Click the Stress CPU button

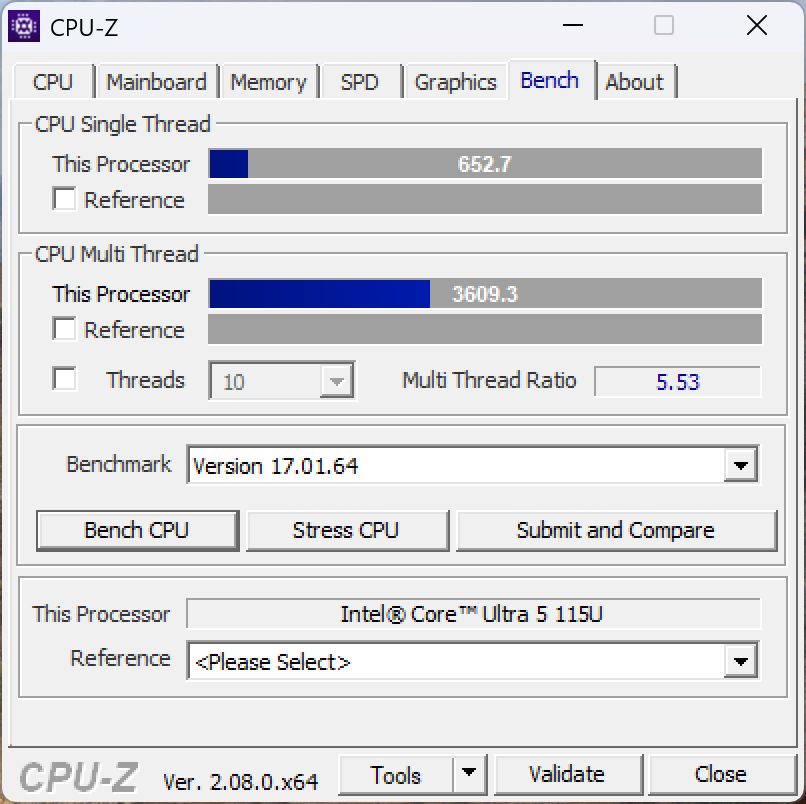click(x=346, y=531)
